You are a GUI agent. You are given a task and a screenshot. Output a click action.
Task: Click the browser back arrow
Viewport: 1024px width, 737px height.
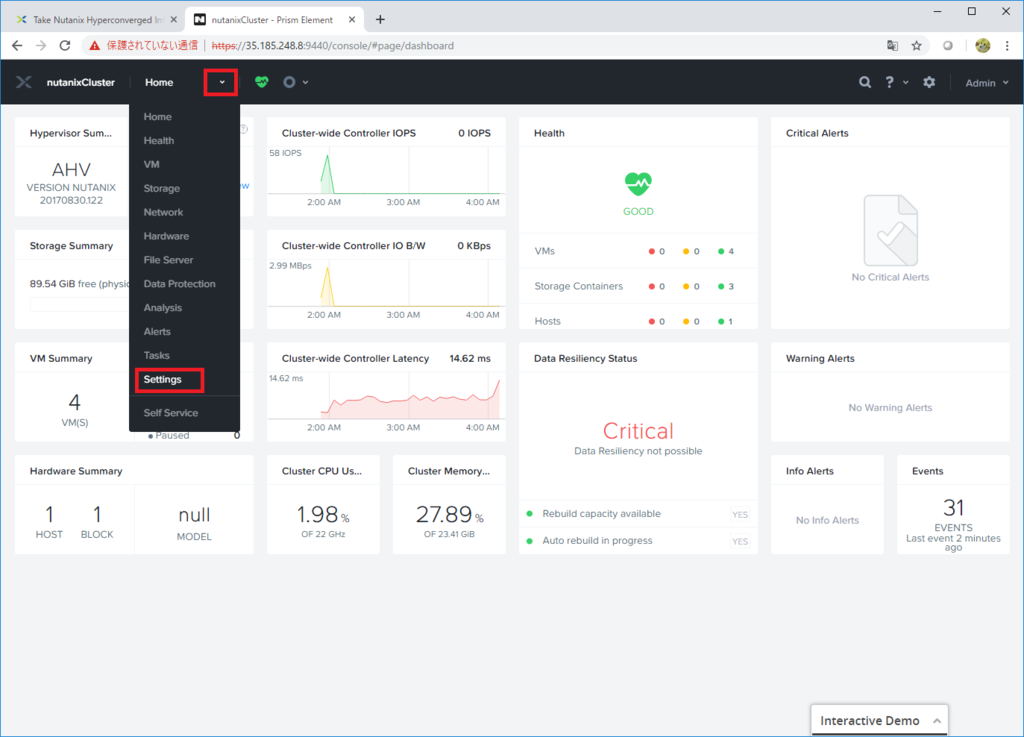tap(17, 46)
